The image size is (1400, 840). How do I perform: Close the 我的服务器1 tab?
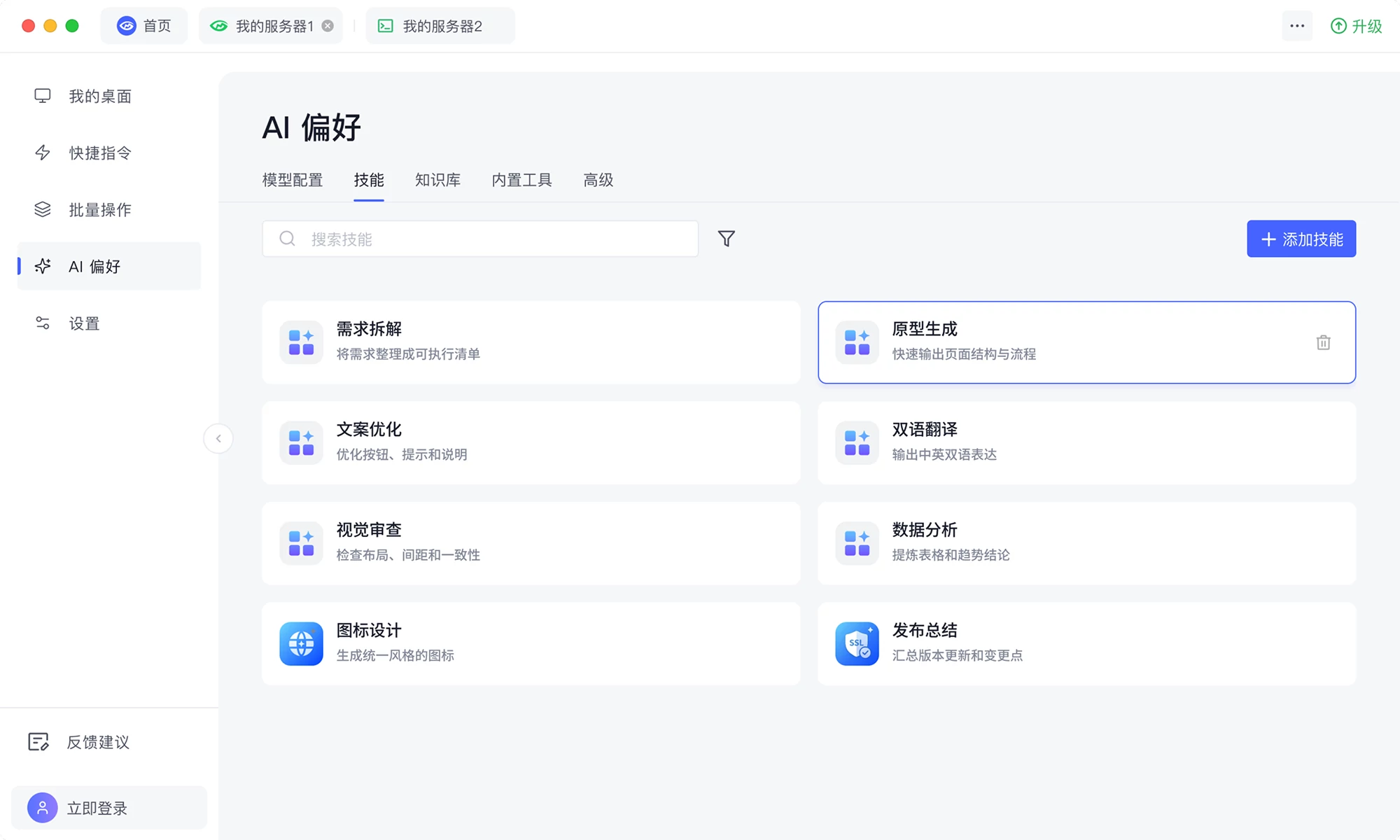(328, 26)
